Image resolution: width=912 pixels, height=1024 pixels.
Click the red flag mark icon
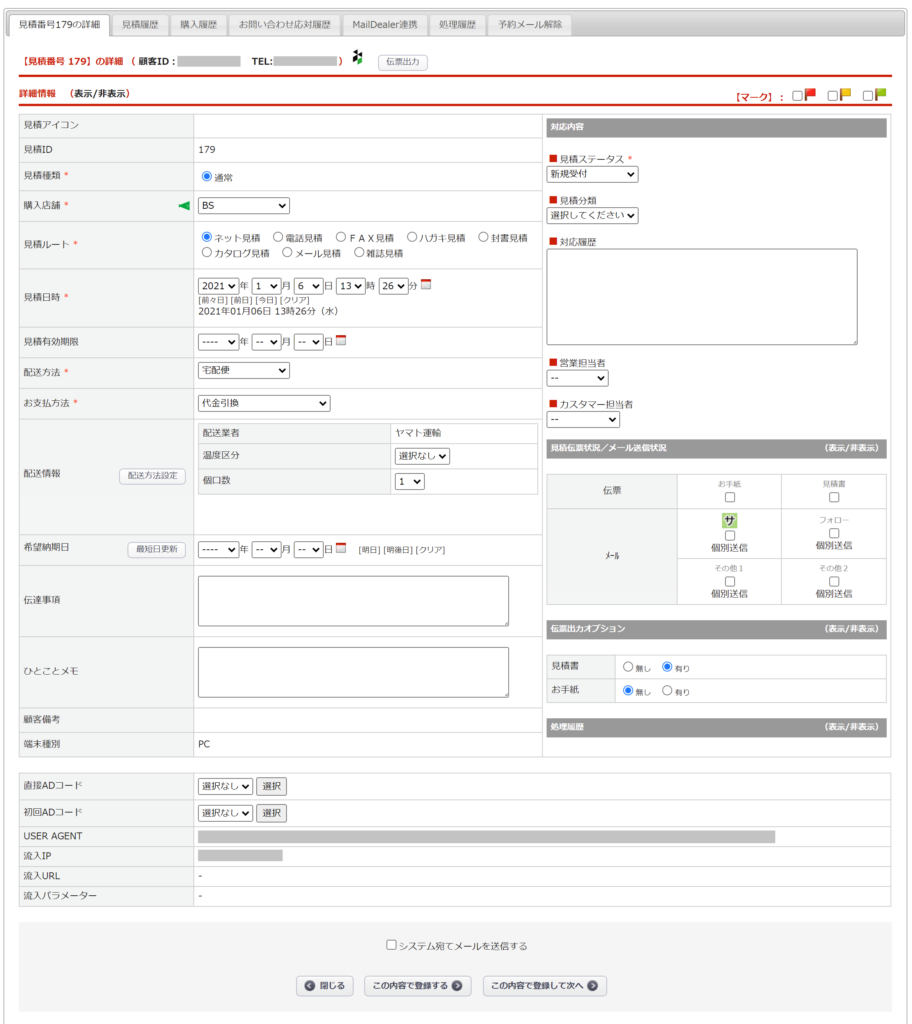tap(810, 95)
